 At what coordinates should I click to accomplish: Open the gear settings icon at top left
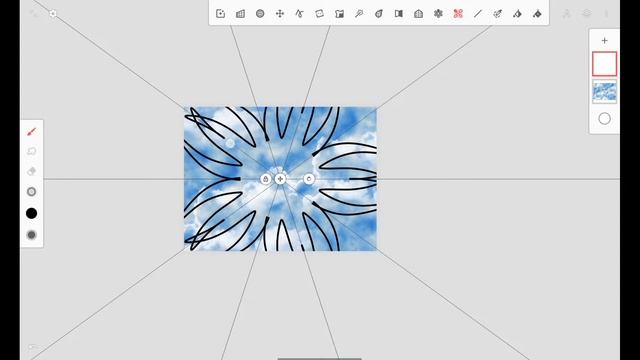click(53, 13)
